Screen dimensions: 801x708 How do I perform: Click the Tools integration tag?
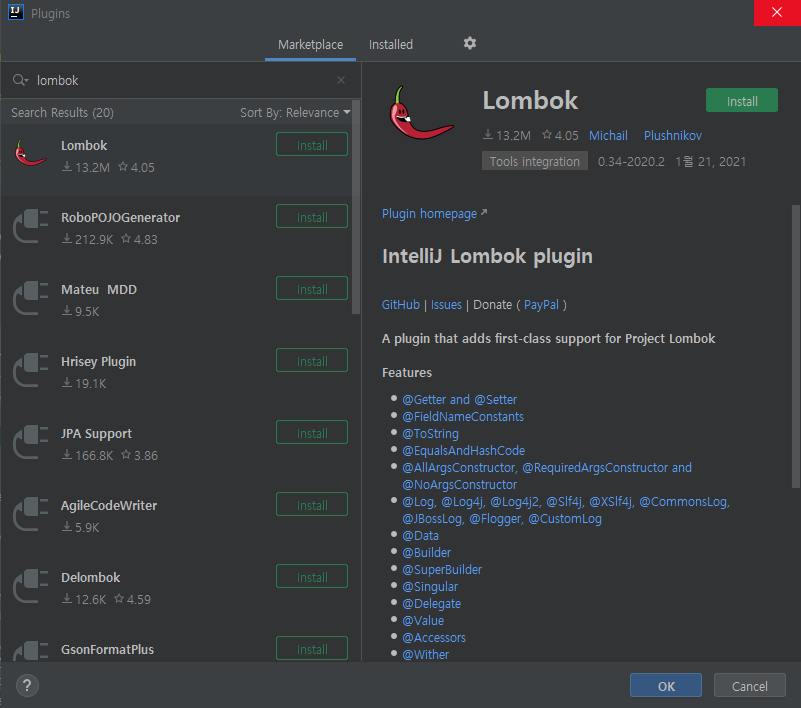point(534,161)
